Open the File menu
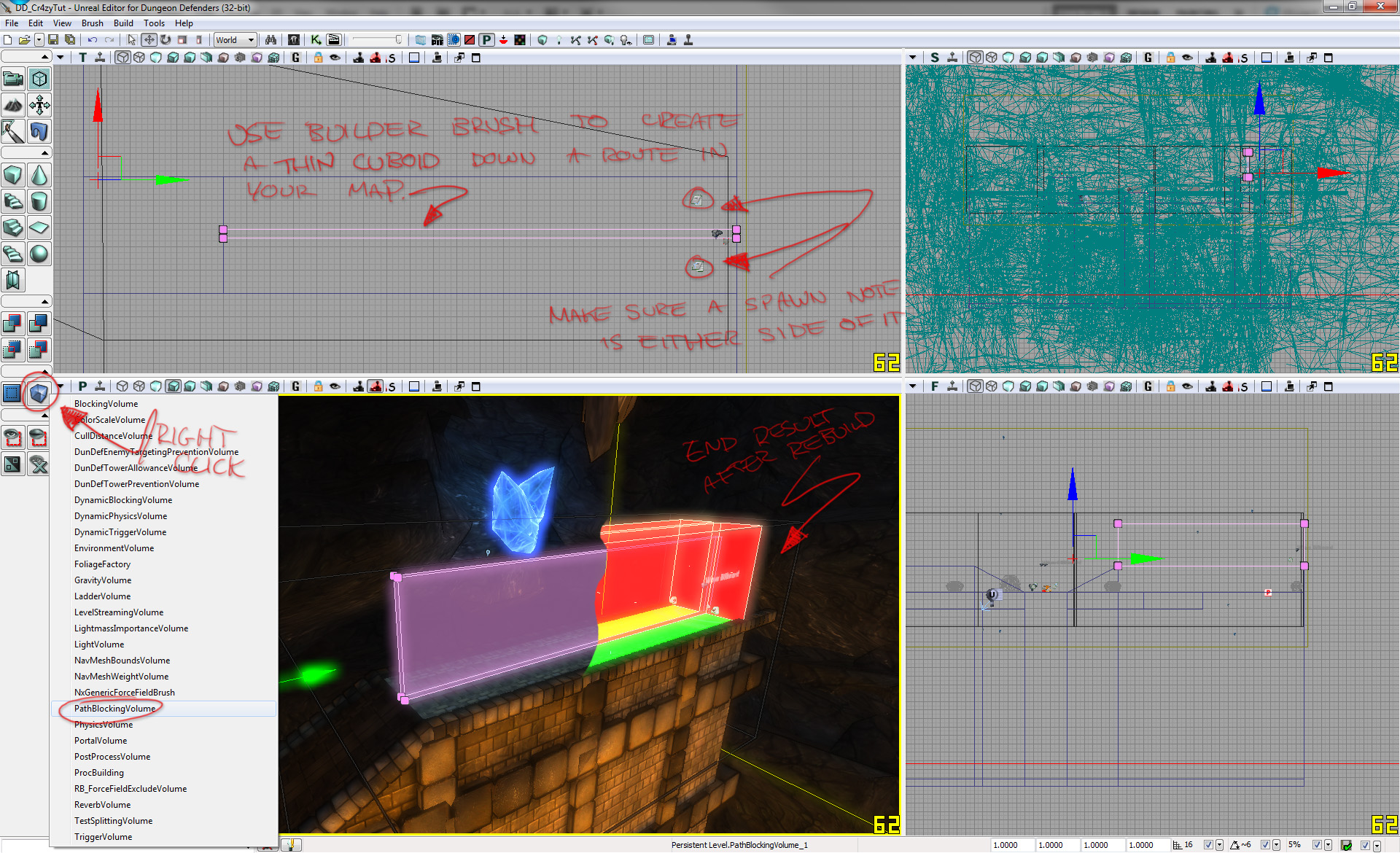Screen dimensions: 1400x853 pos(12,23)
